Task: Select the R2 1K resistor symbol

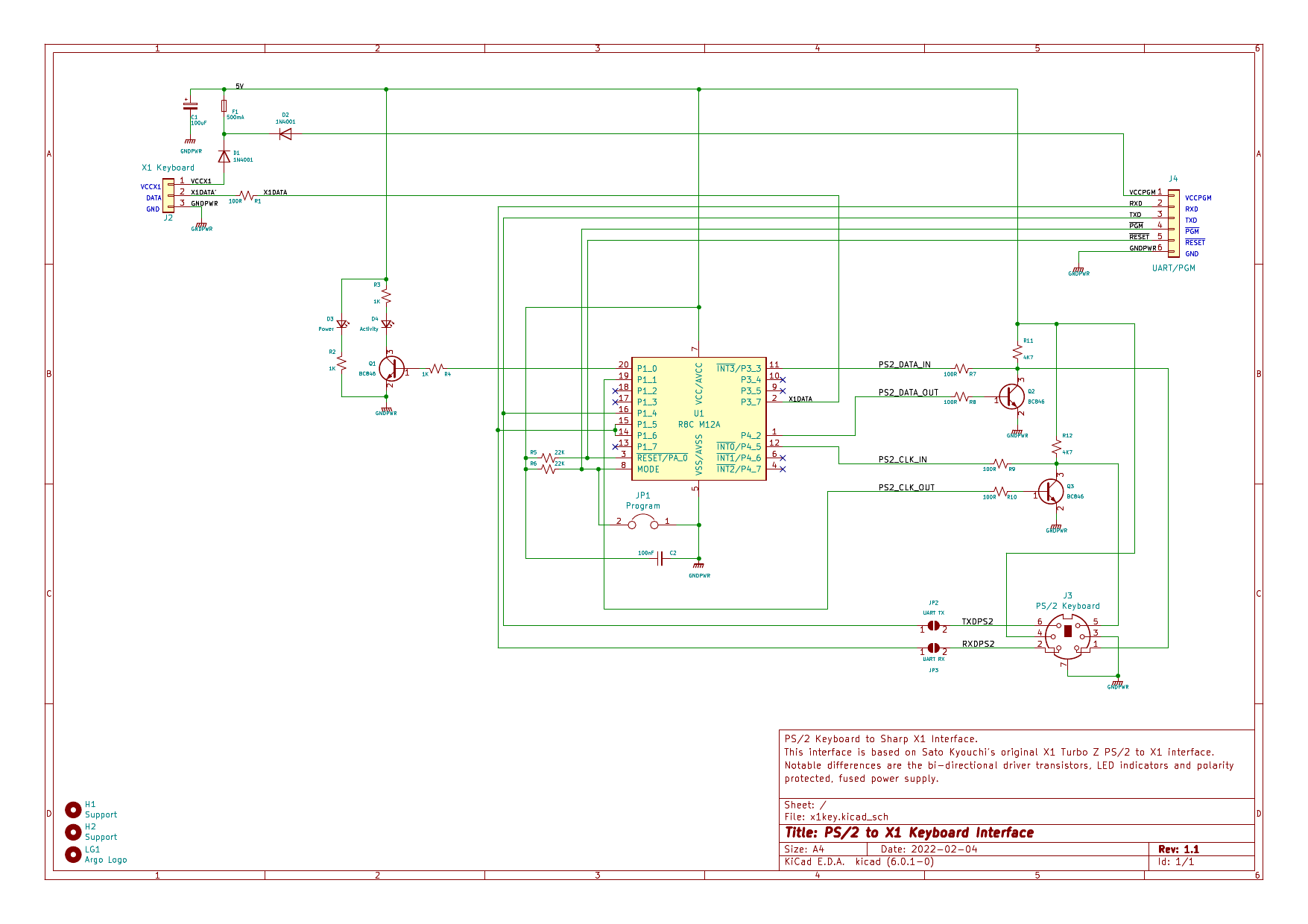Action: pyautogui.click(x=341, y=364)
